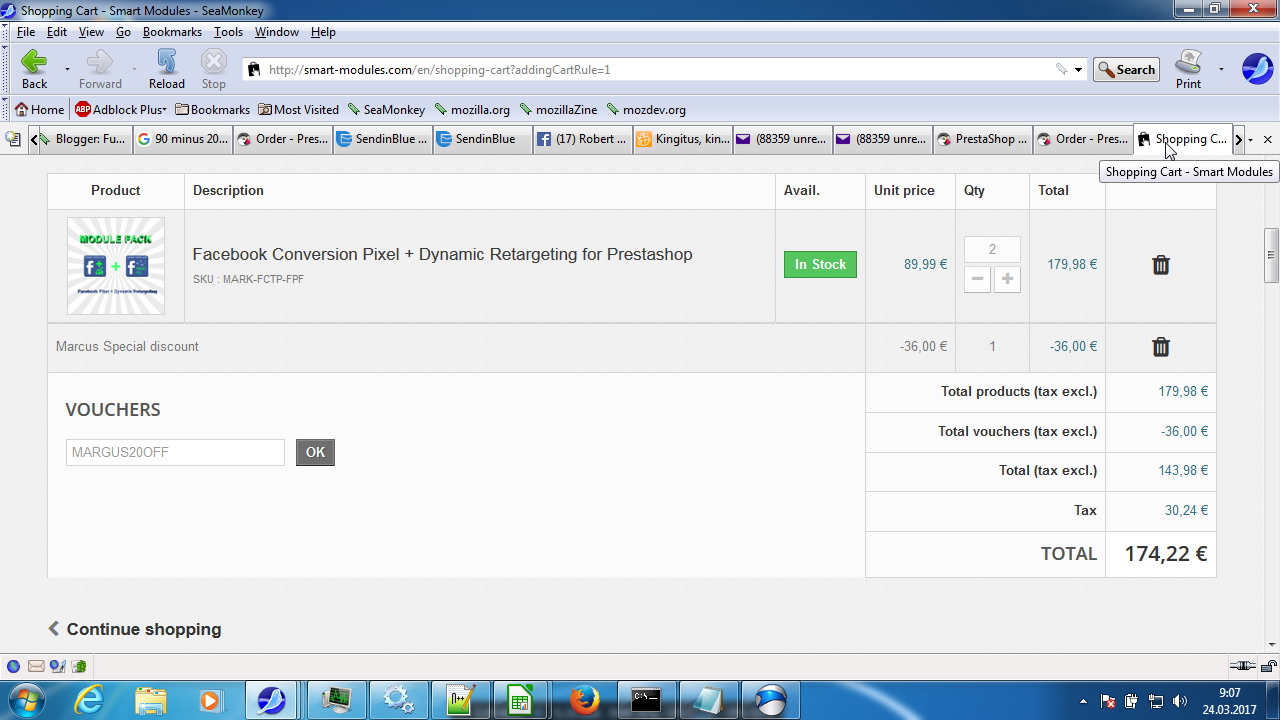Open Internet Explorer from the taskbar
Image resolution: width=1280 pixels, height=720 pixels.
(x=89, y=700)
